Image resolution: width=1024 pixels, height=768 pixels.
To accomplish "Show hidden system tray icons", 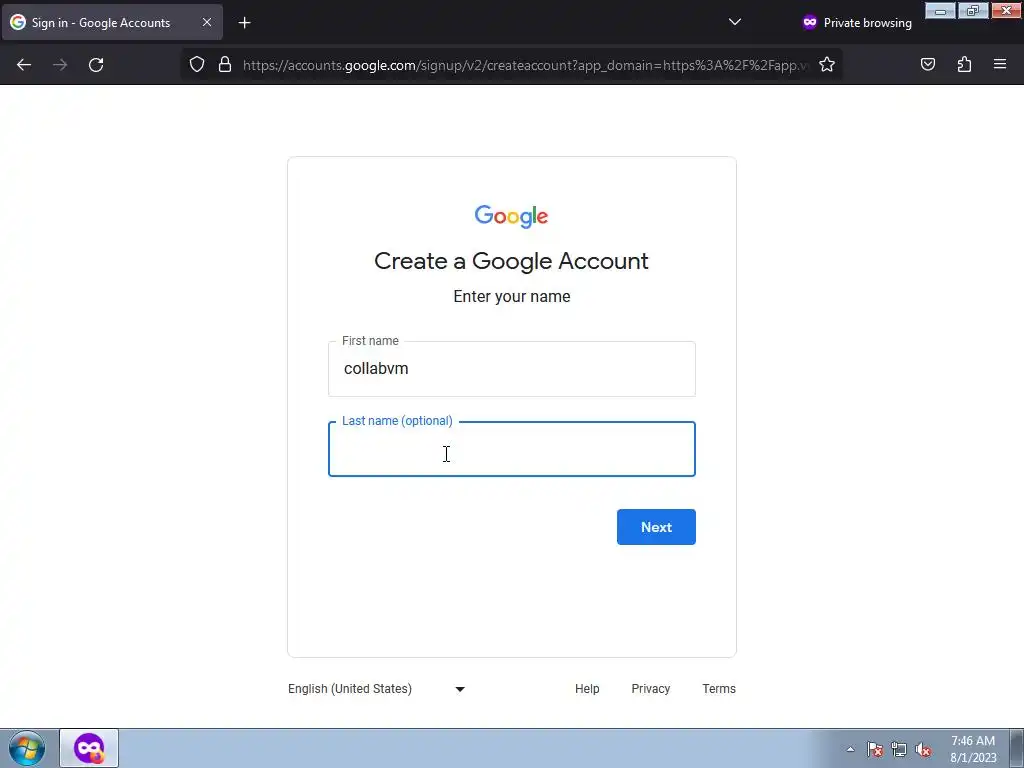I will [x=850, y=749].
